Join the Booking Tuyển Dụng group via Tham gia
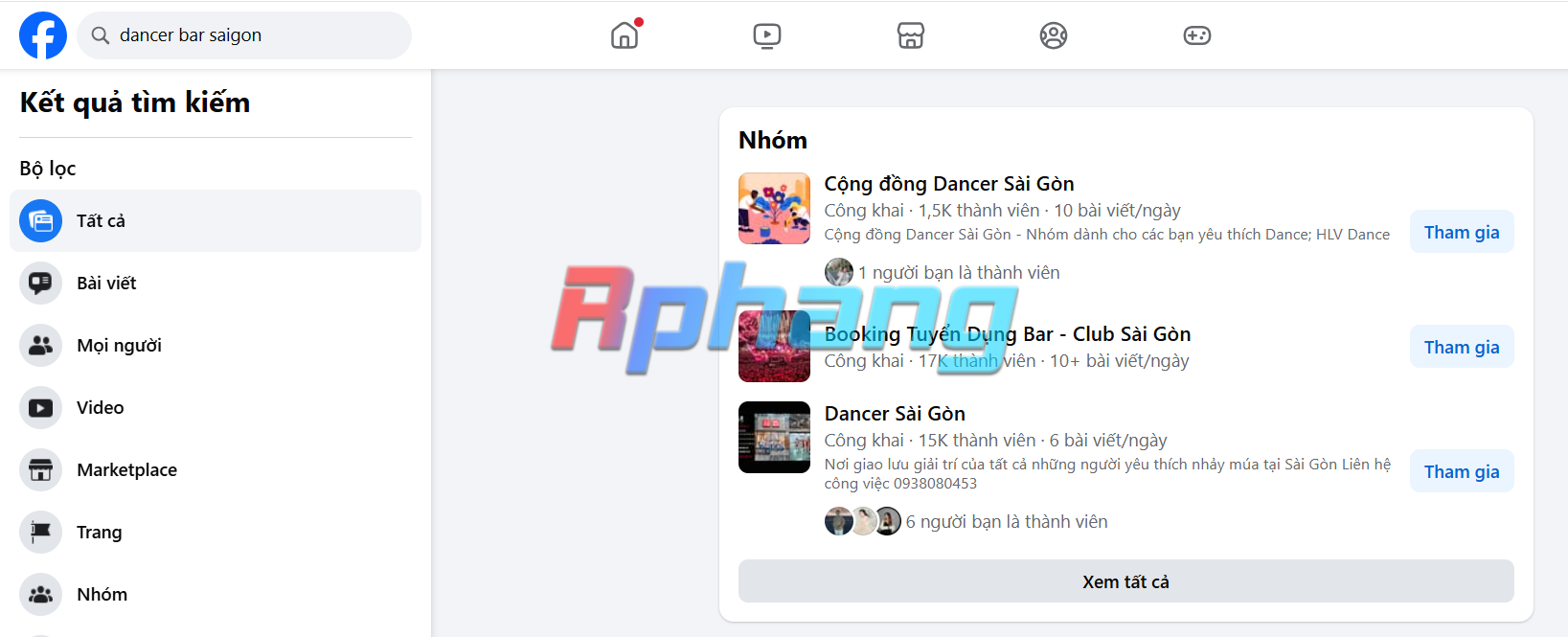The height and width of the screenshot is (637, 1568). pyautogui.click(x=1462, y=347)
